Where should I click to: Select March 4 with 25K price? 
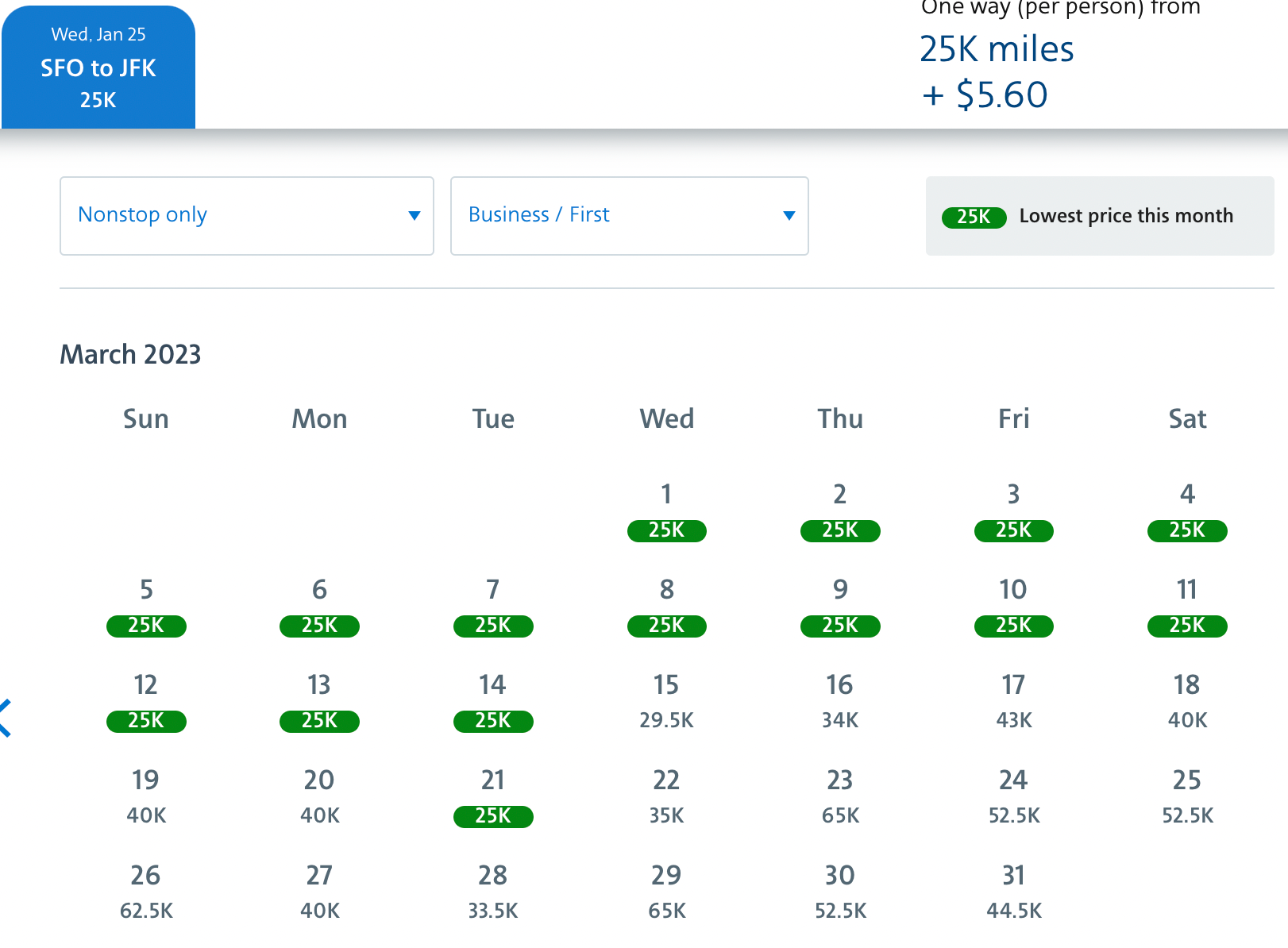[1186, 512]
